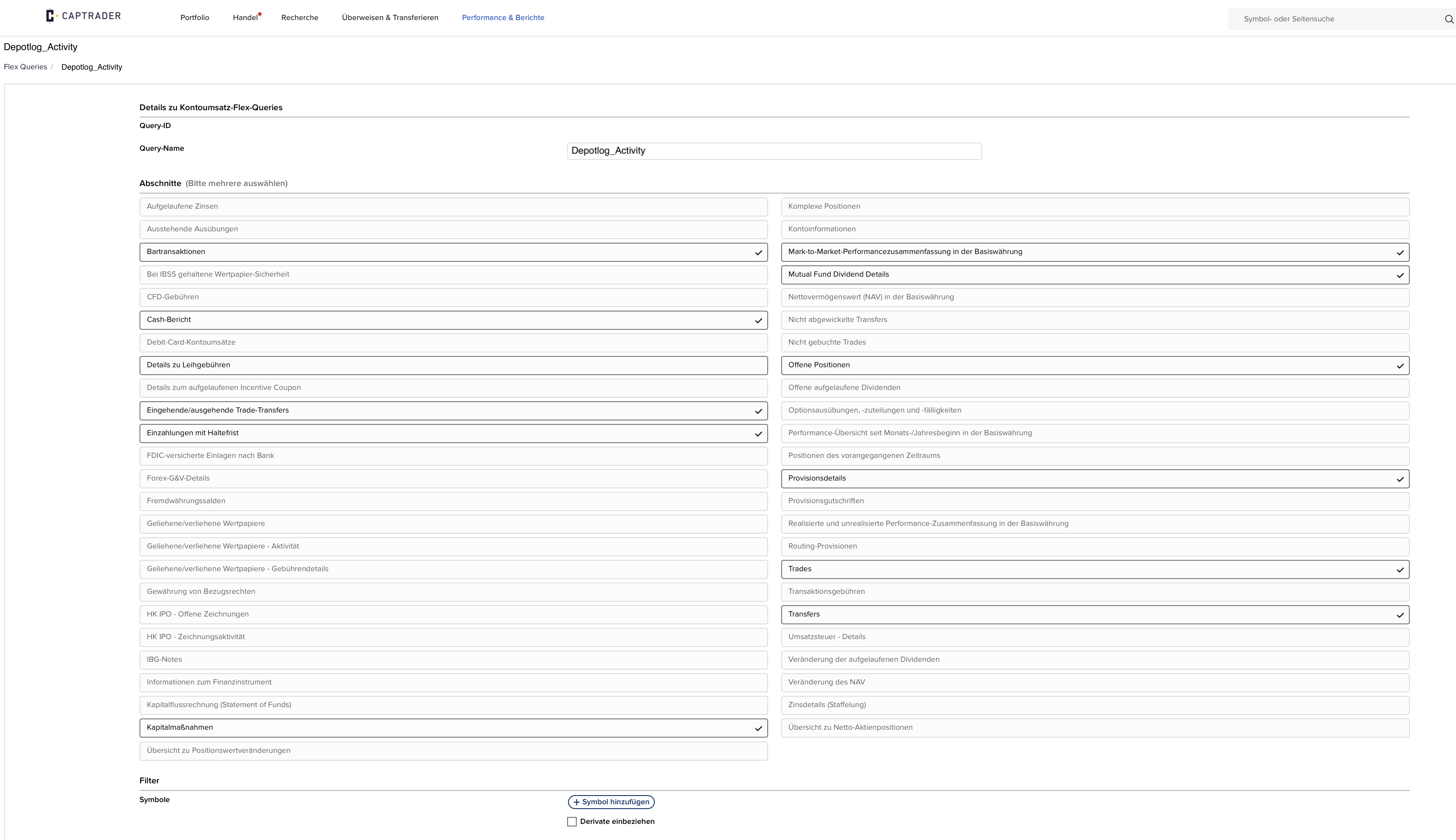Deselect Einzahlungen mit Haltefrist section
This screenshot has width=1456, height=840.
click(453, 433)
